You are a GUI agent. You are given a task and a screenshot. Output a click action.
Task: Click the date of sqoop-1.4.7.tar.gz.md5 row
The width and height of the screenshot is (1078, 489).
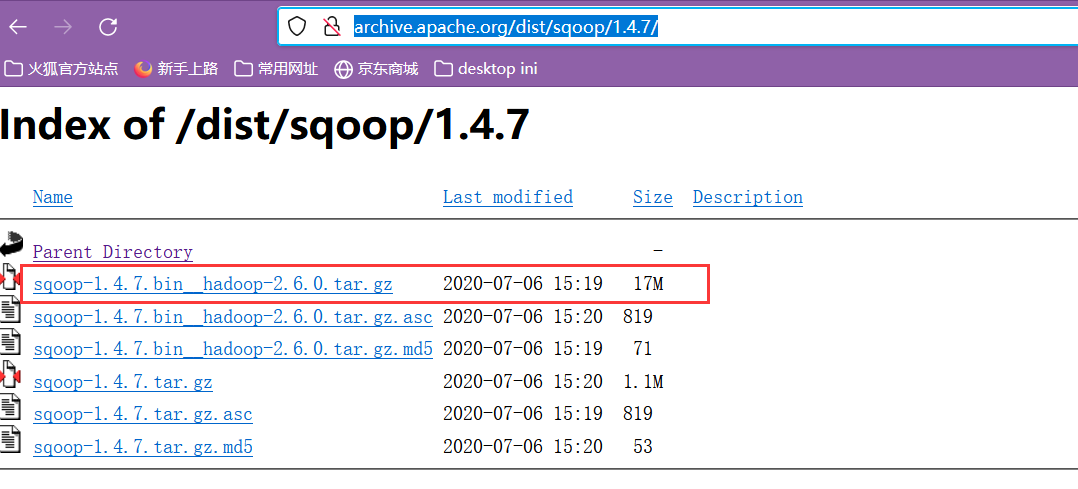click(x=522, y=448)
